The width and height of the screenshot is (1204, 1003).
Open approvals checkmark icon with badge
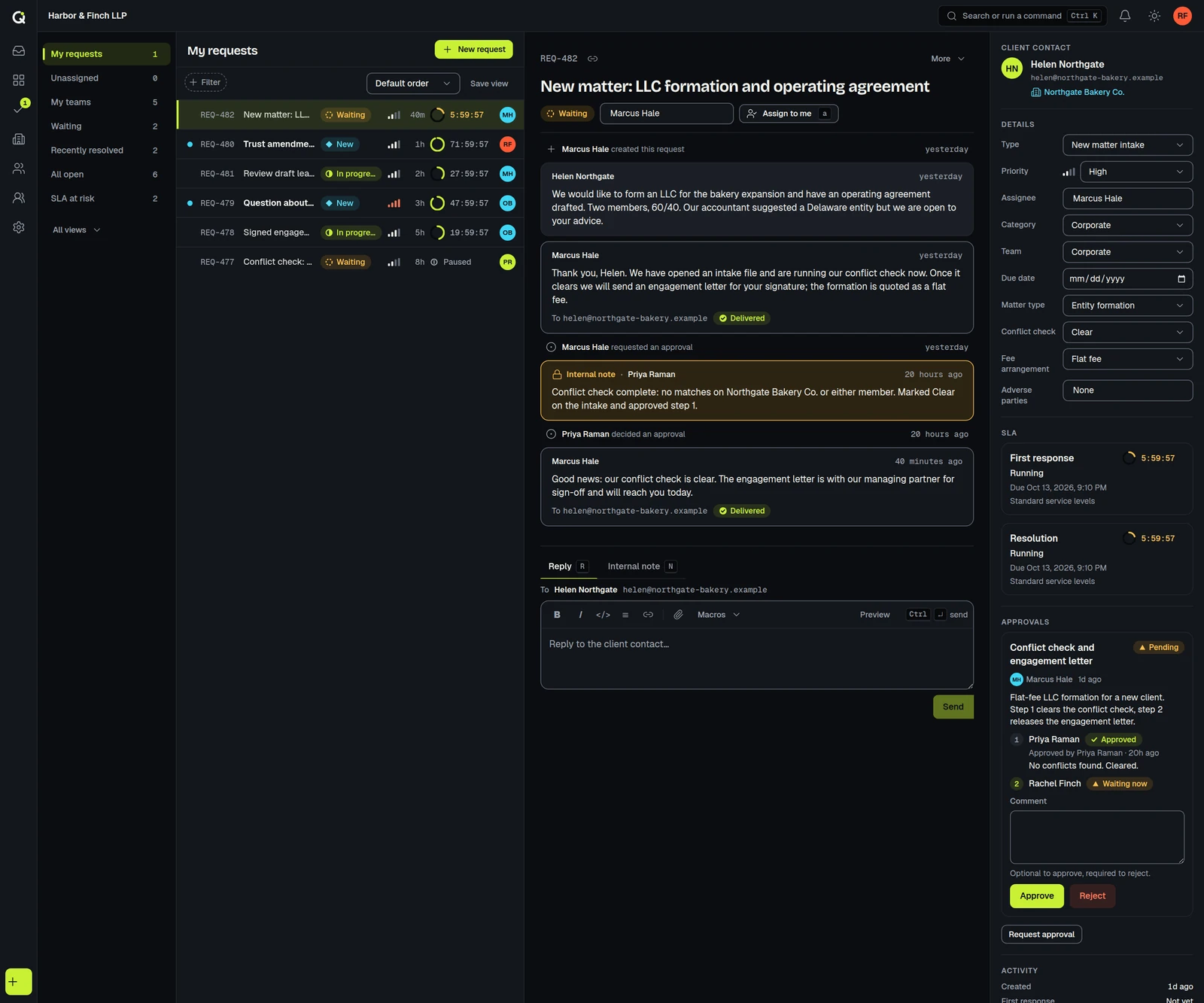point(19,108)
